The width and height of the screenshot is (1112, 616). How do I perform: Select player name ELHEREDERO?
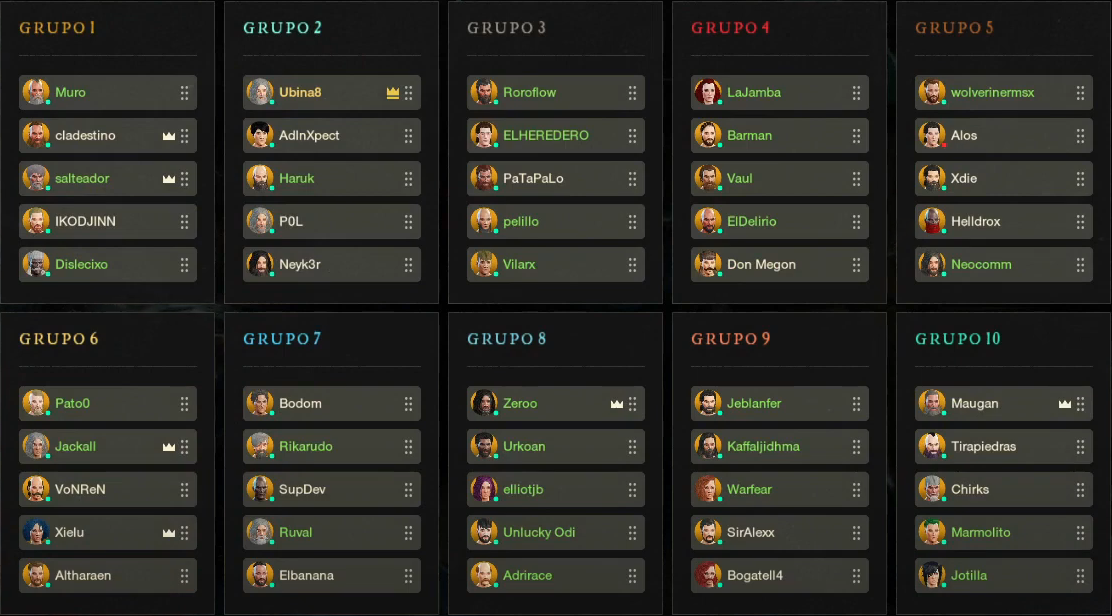click(x=546, y=136)
